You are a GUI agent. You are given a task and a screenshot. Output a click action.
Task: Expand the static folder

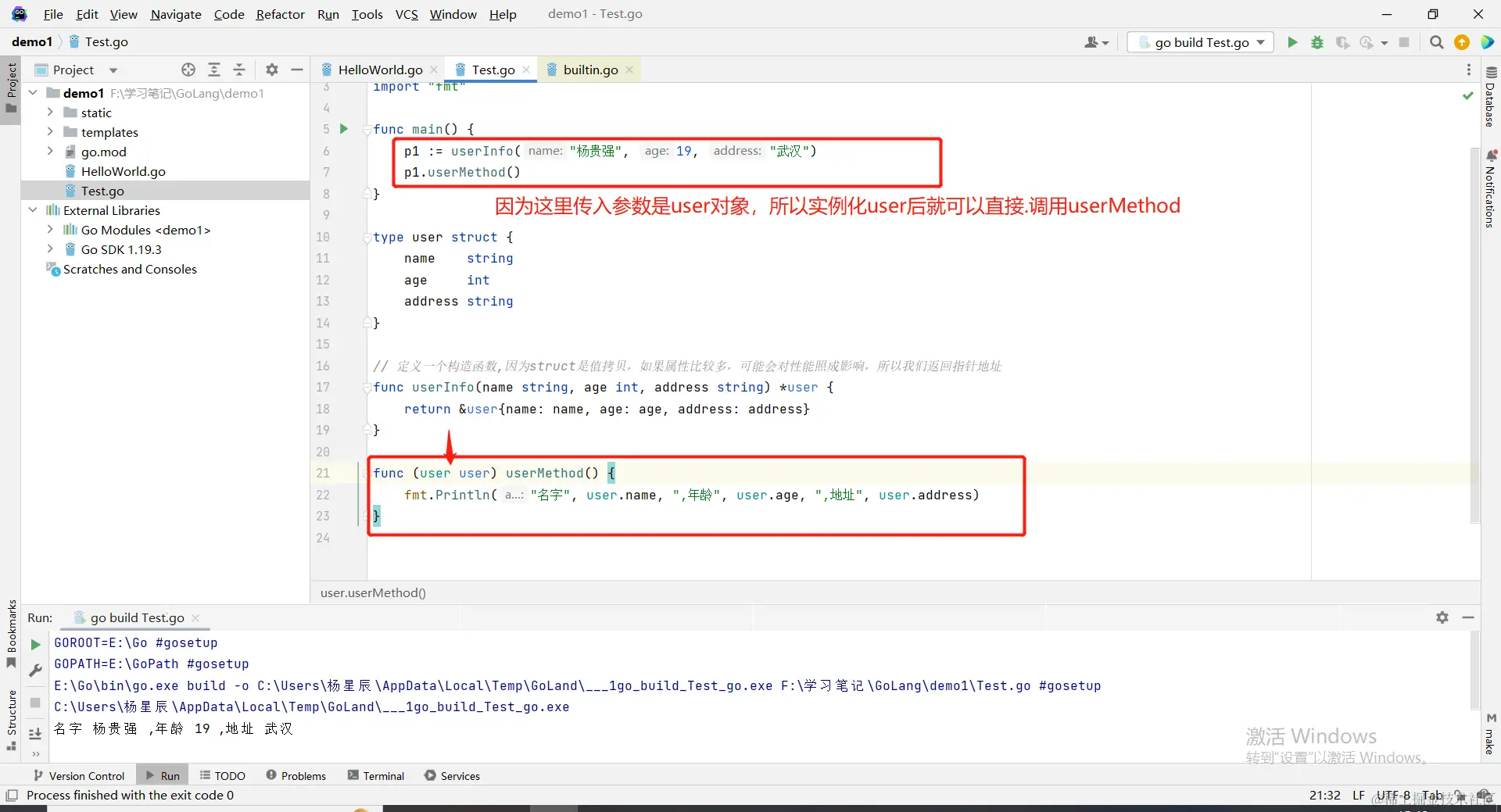[50, 113]
